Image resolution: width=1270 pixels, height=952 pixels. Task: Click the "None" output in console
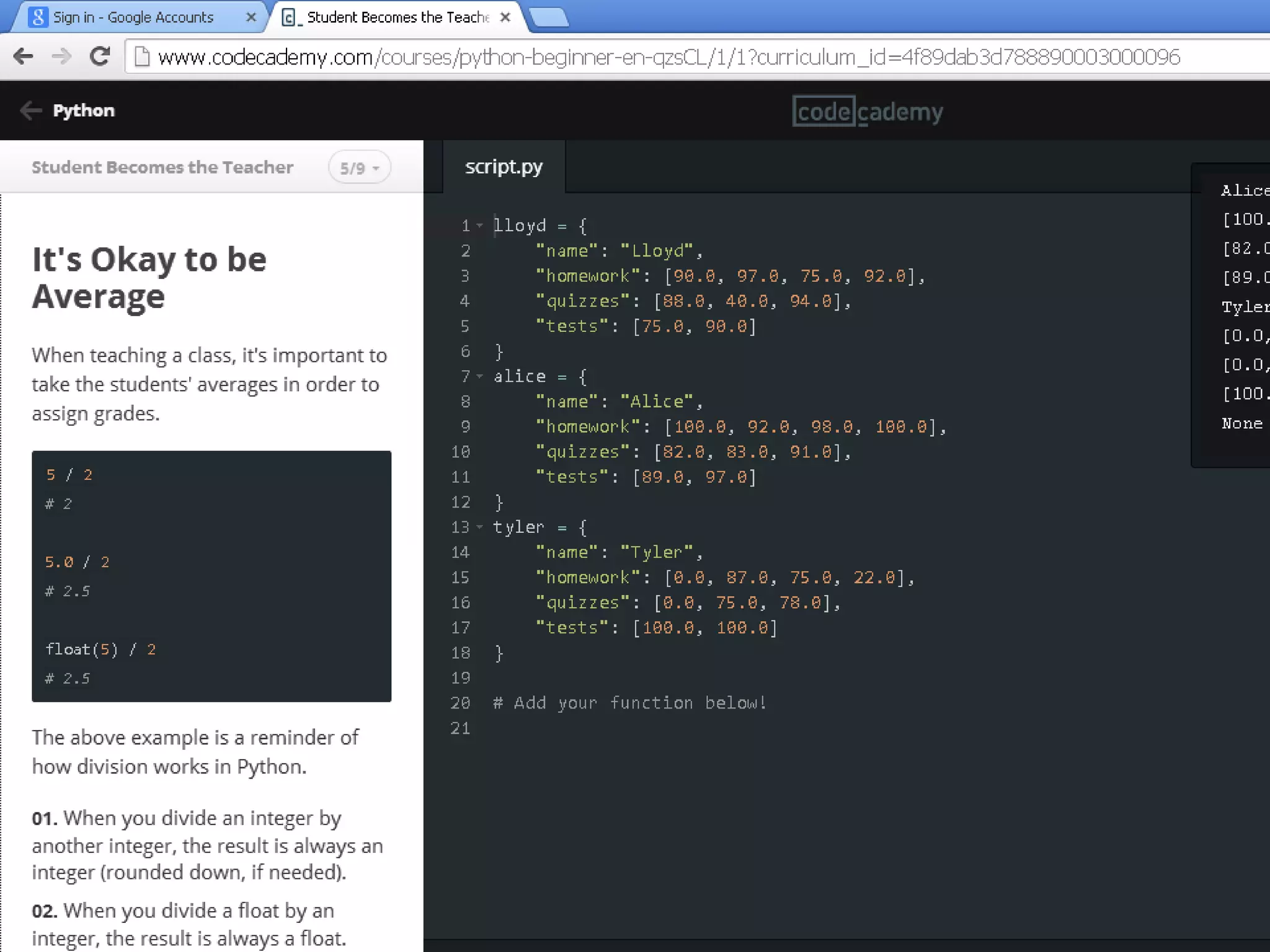pos(1242,423)
